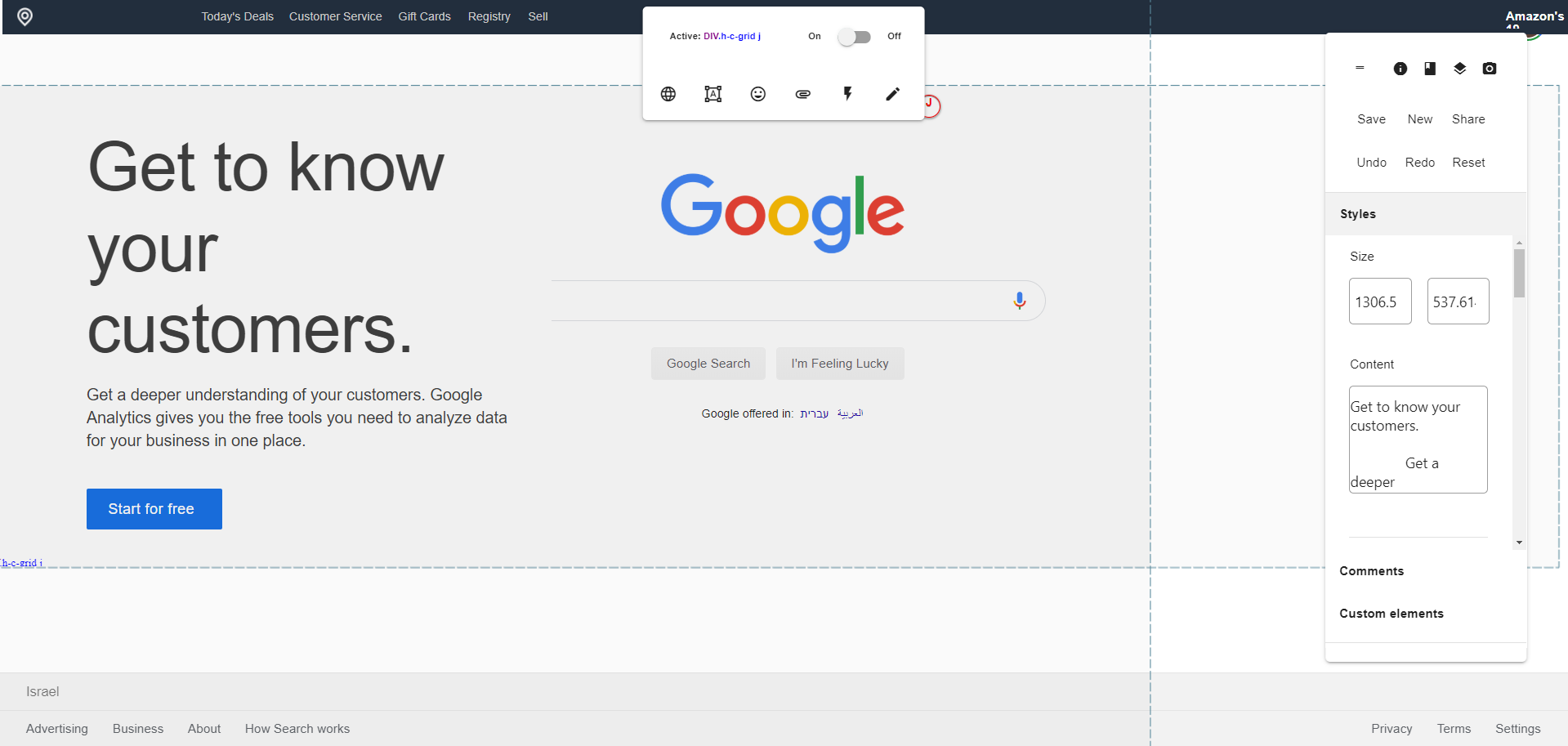Open Settings in the footer
The image size is (1568, 746).
pyautogui.click(x=1518, y=729)
